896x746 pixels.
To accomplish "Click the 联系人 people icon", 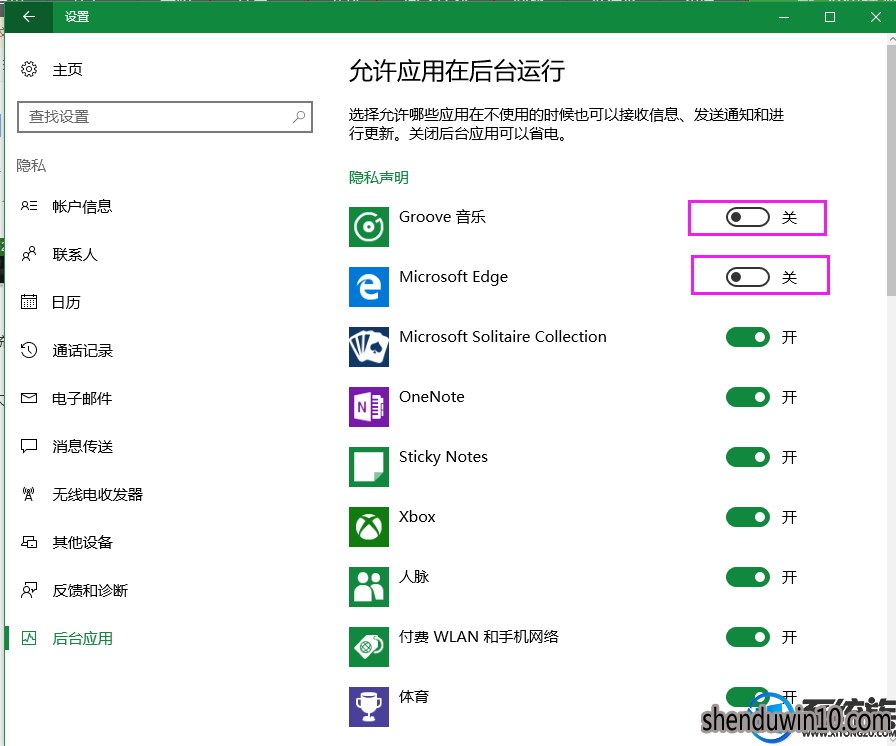I will coord(29,254).
